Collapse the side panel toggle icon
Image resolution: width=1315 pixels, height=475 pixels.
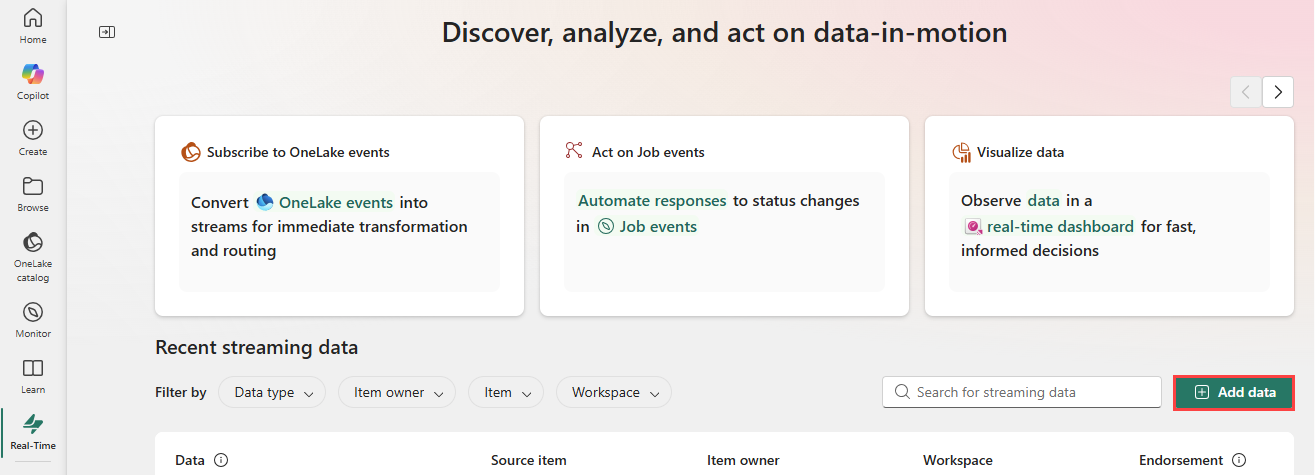click(x=107, y=32)
